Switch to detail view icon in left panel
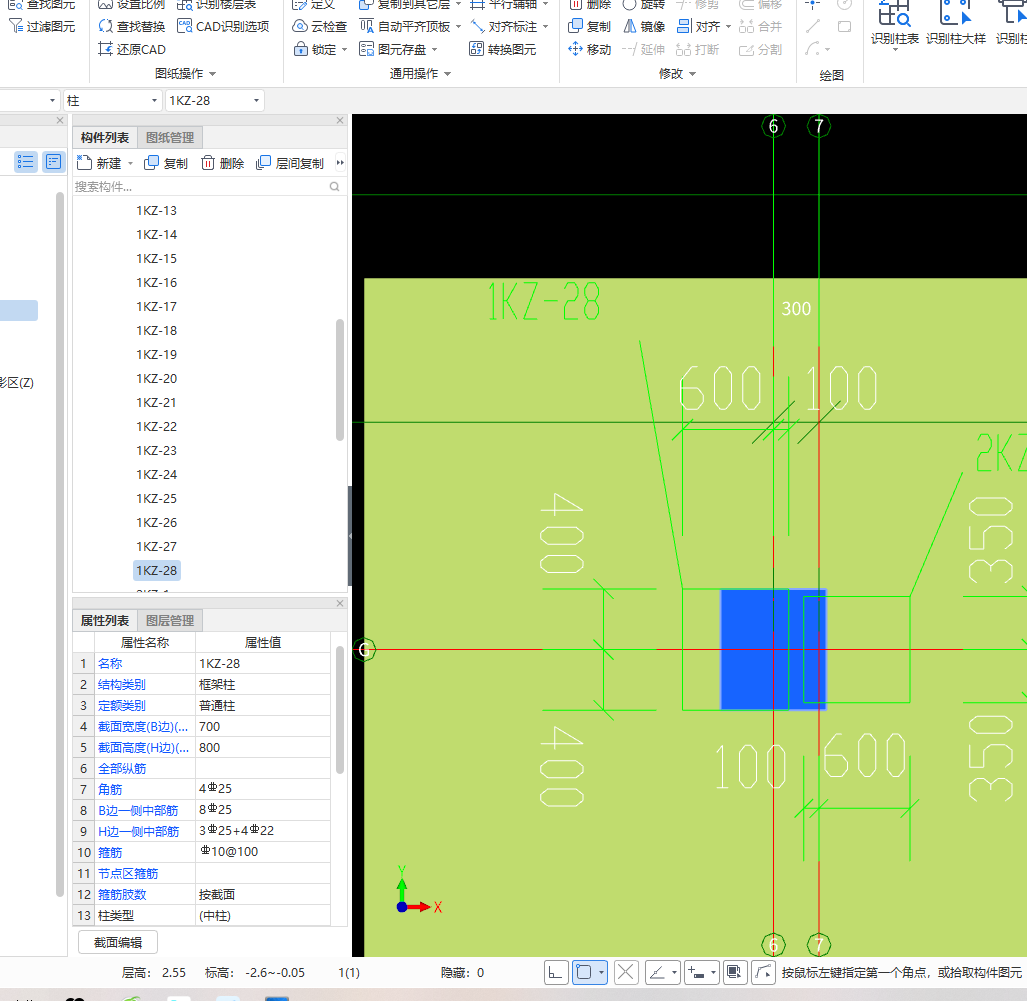 coord(53,162)
